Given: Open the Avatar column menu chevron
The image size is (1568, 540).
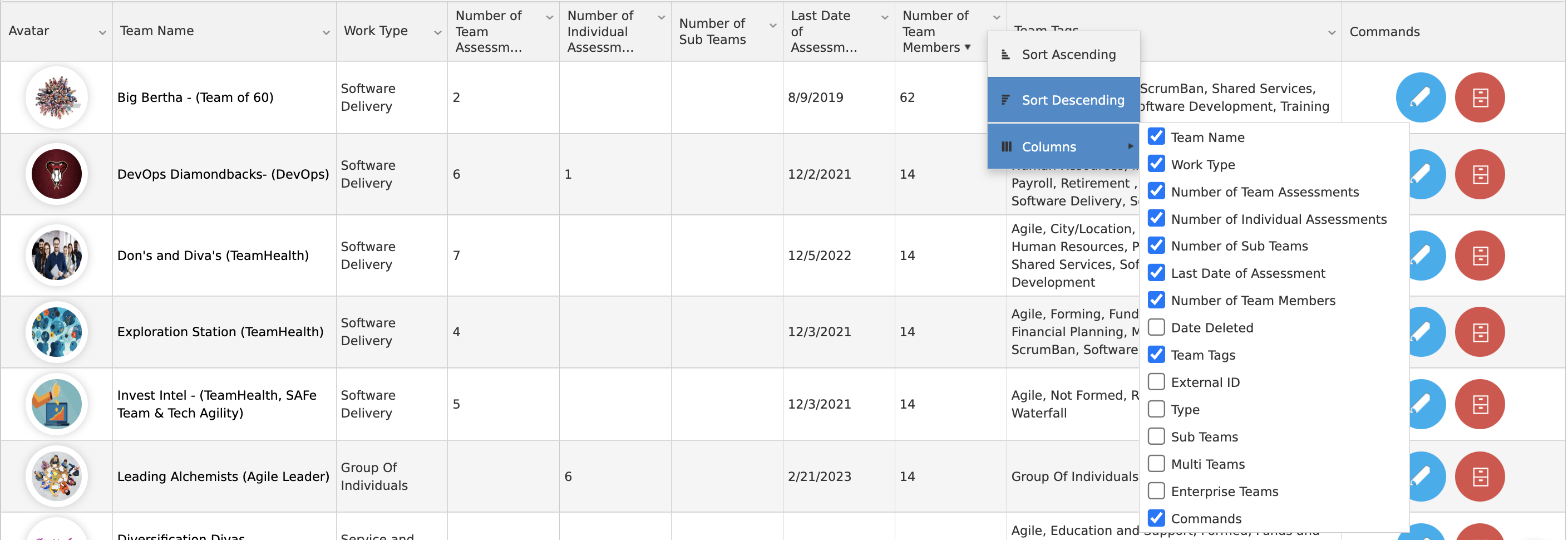Looking at the screenshot, I should pos(102,33).
